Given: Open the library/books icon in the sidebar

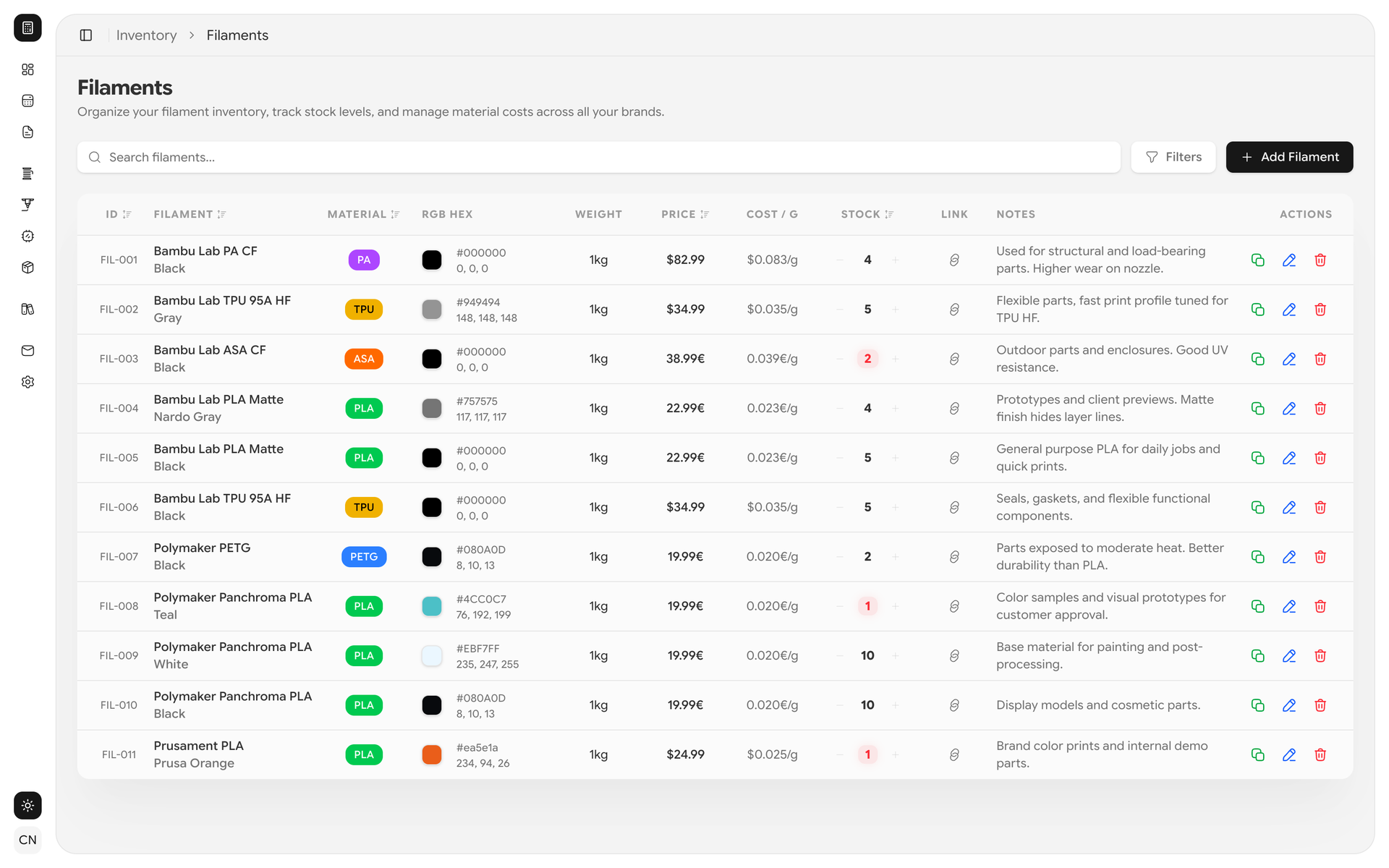Looking at the screenshot, I should (x=27, y=309).
